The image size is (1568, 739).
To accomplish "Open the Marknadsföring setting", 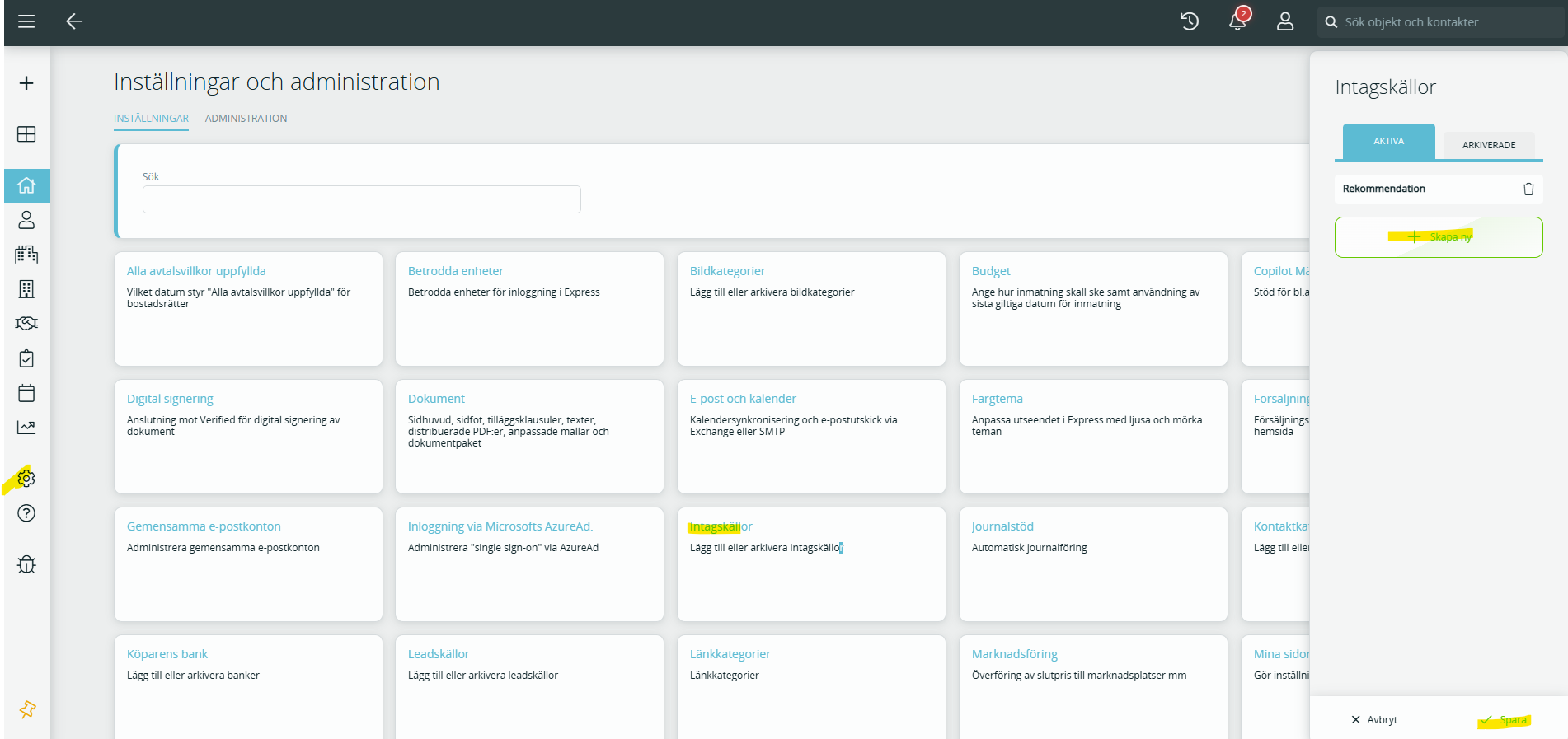I will [1093, 687].
